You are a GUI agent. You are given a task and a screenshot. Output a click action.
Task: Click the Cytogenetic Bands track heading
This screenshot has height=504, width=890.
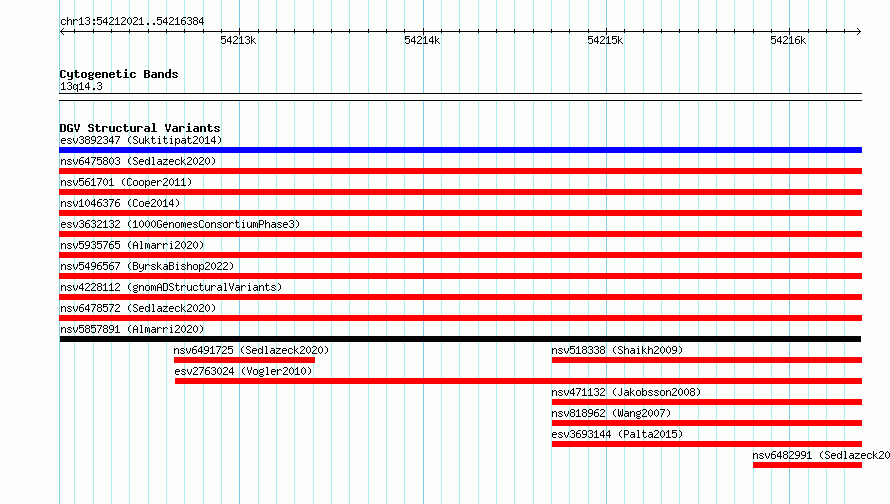tap(119, 74)
